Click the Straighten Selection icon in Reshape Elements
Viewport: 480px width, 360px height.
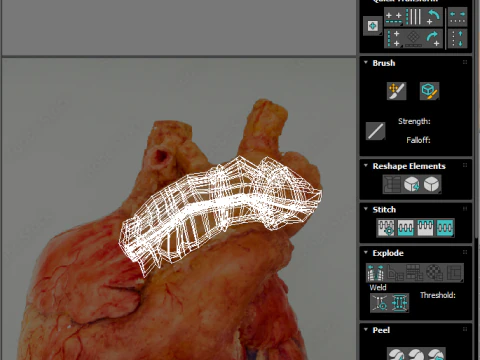392,184
